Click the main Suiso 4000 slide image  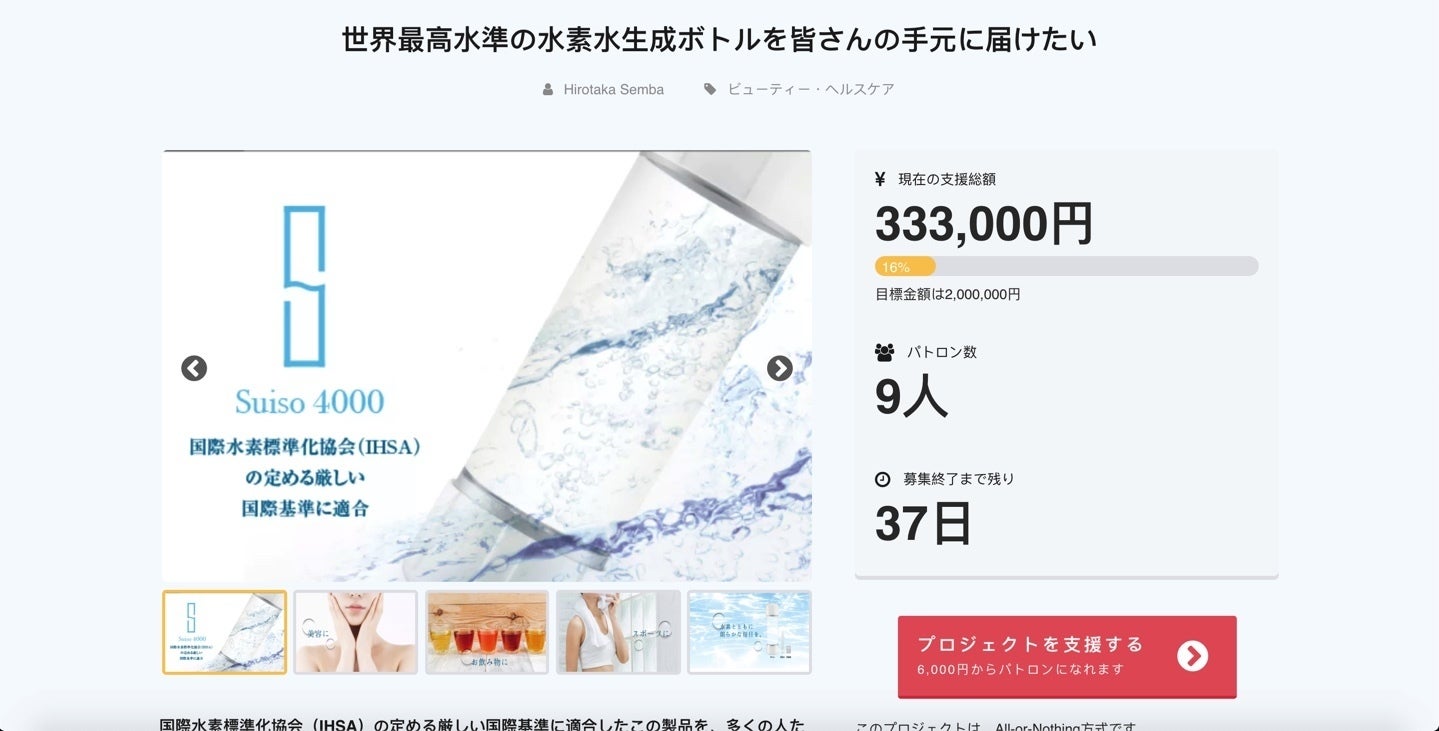[487, 366]
